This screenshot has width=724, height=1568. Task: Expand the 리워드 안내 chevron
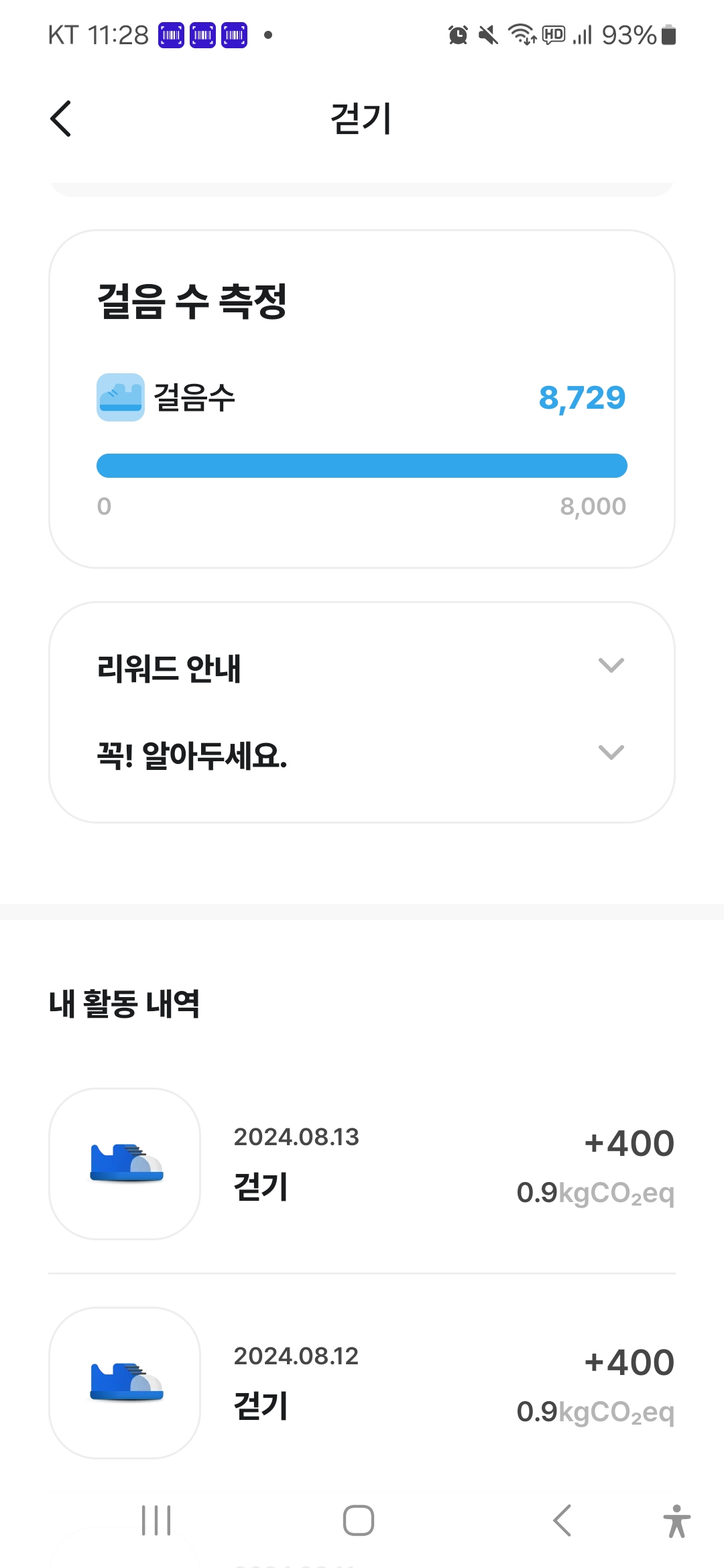click(611, 665)
